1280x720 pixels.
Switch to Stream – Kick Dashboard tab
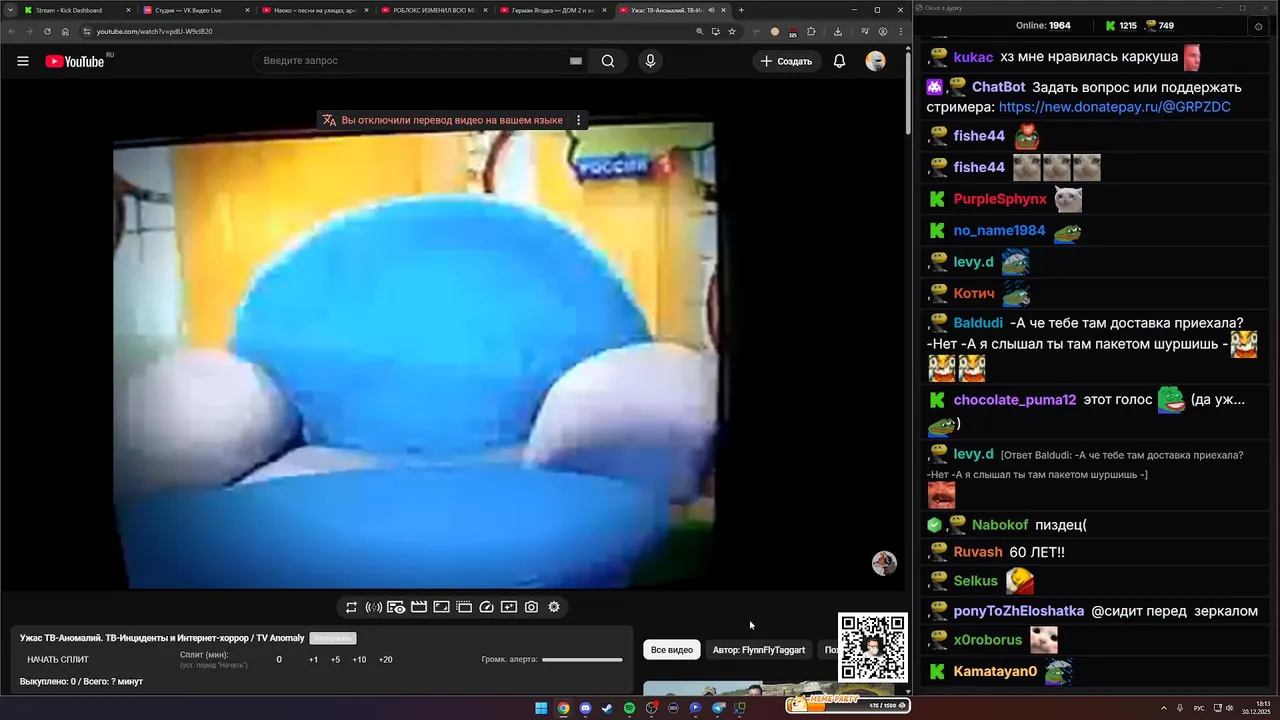[x=76, y=10]
